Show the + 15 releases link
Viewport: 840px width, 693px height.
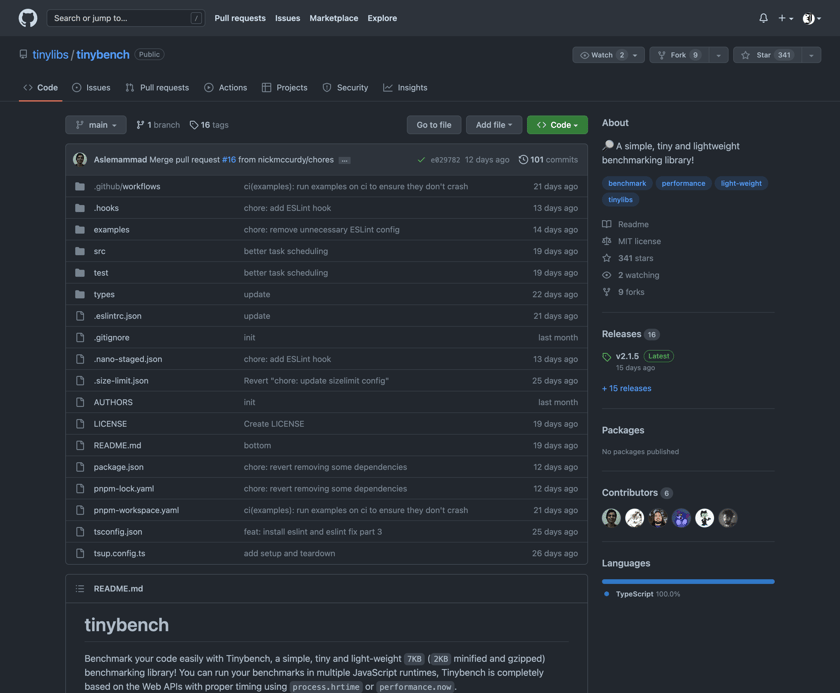point(627,388)
